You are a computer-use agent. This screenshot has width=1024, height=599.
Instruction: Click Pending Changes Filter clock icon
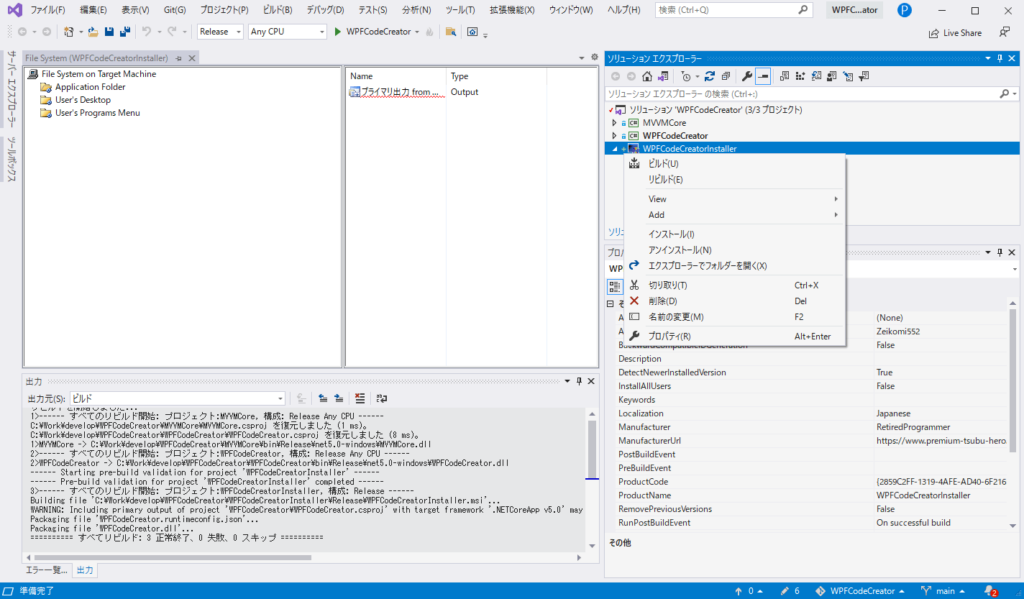[685, 76]
